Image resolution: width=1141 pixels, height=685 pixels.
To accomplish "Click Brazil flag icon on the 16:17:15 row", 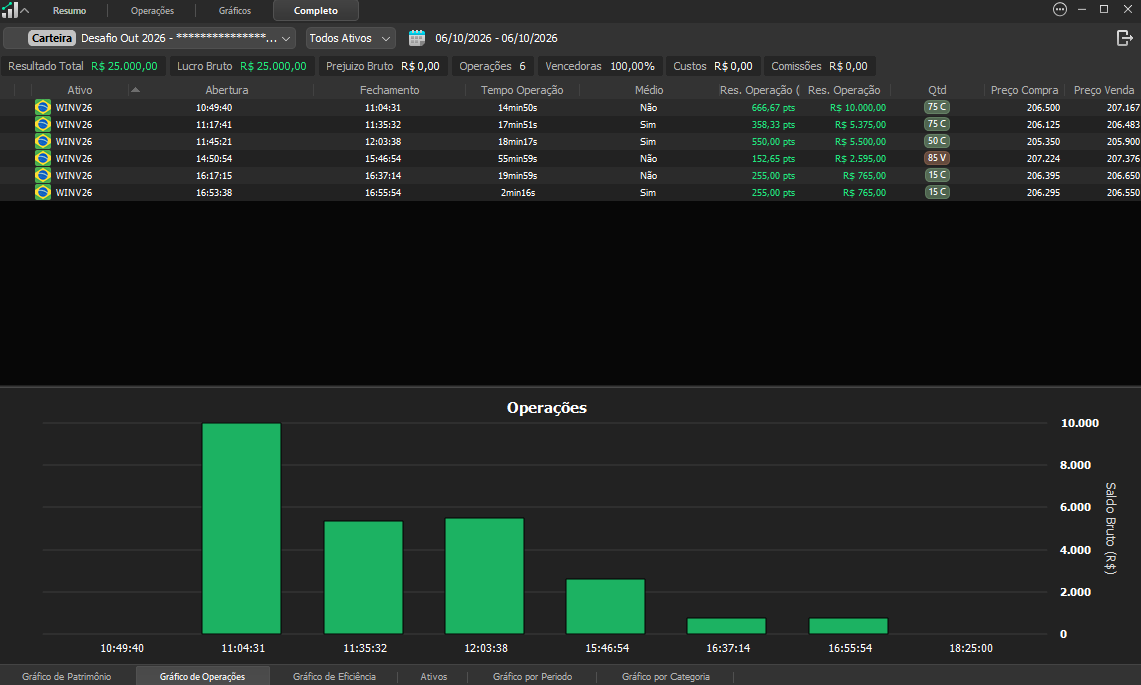I will click(x=43, y=175).
